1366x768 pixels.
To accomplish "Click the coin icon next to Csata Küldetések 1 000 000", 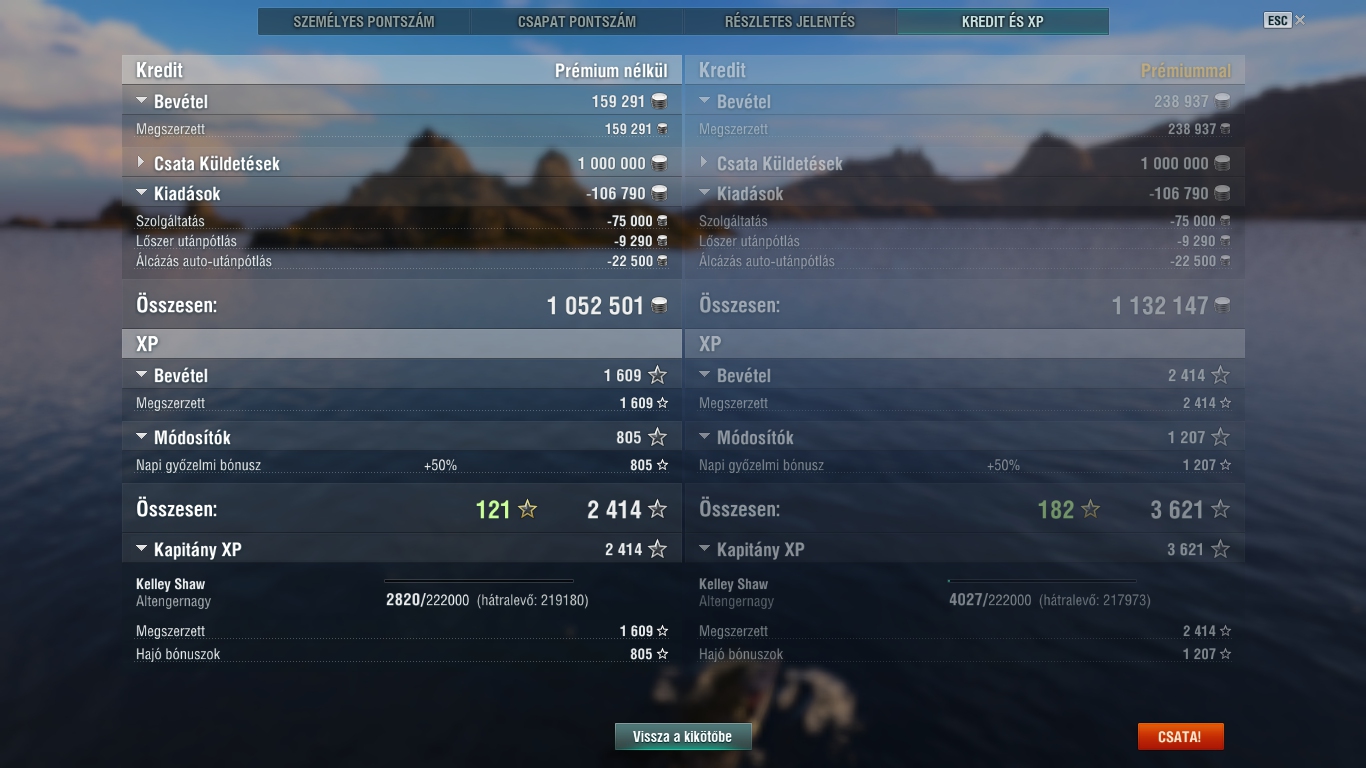I will (x=659, y=163).
